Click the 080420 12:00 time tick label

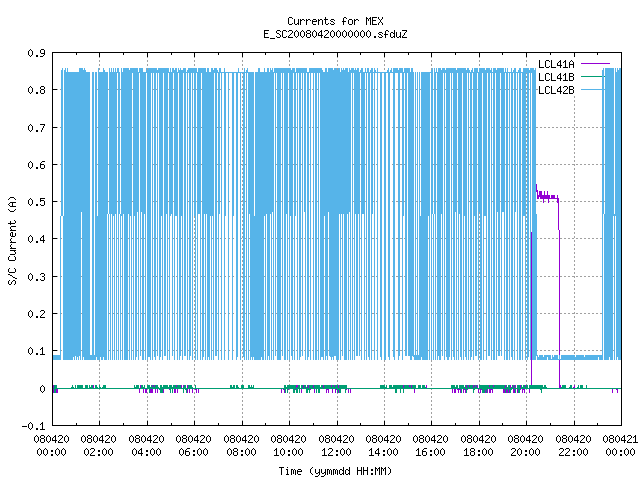pos(336,446)
